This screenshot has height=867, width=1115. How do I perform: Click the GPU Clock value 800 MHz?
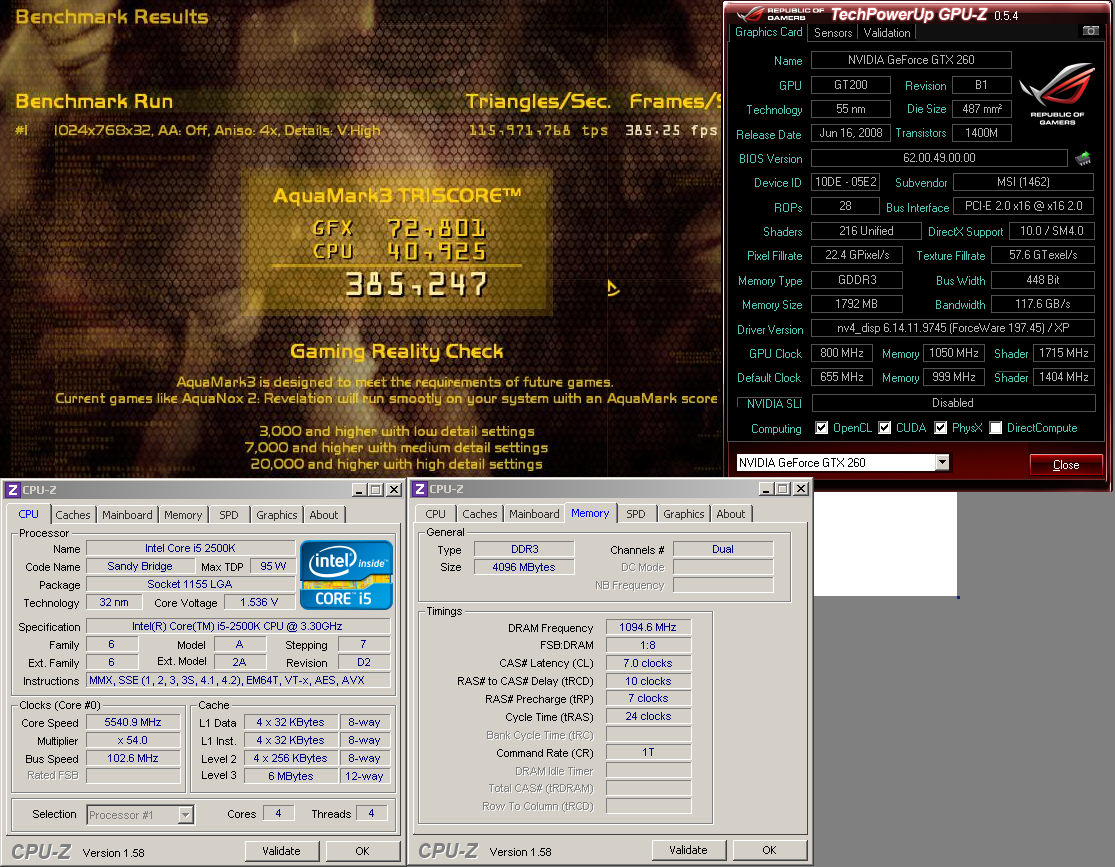coord(842,353)
